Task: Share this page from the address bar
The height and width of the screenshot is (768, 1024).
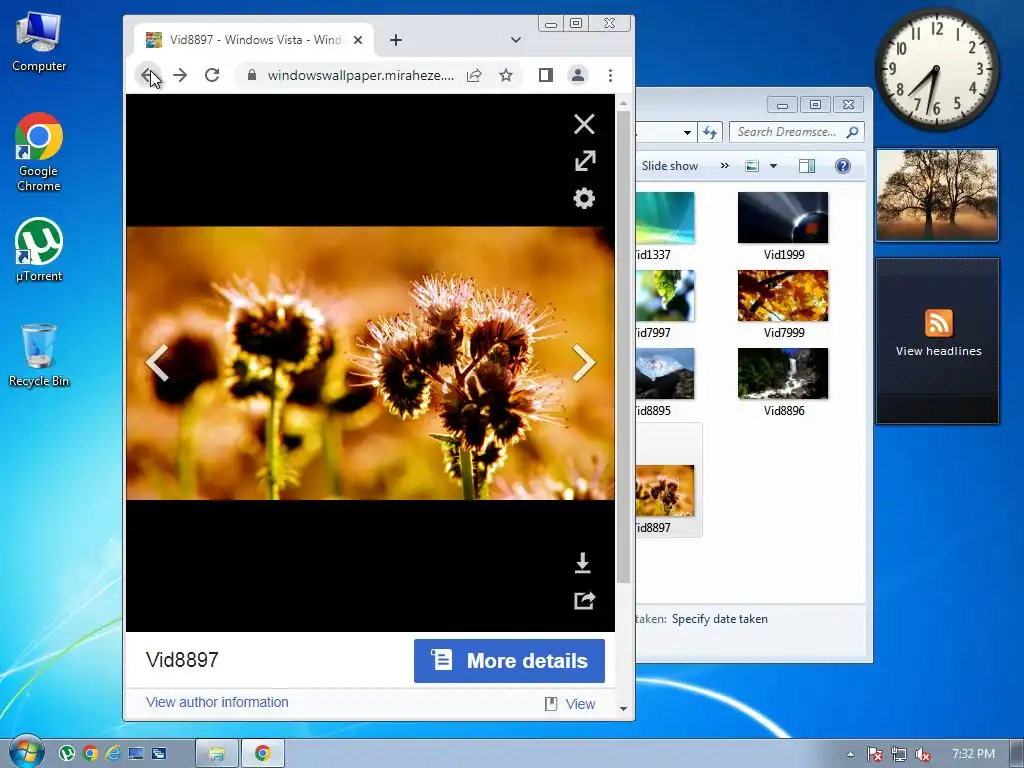Action: coord(474,75)
